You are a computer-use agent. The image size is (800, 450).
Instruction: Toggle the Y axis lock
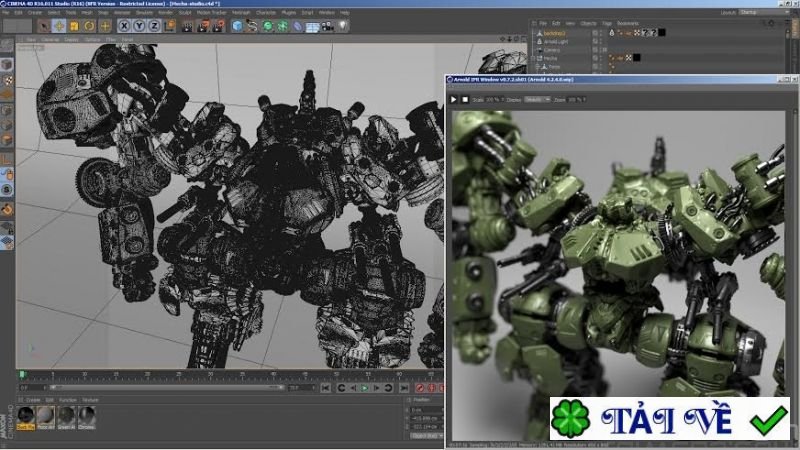coord(139,25)
